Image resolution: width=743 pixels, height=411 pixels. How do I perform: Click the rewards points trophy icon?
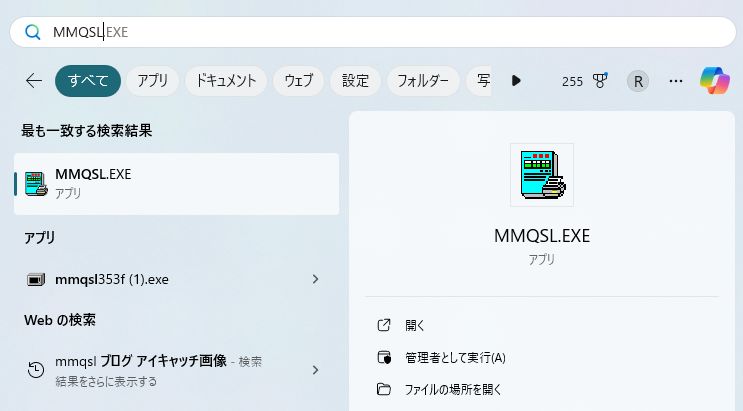click(x=600, y=81)
